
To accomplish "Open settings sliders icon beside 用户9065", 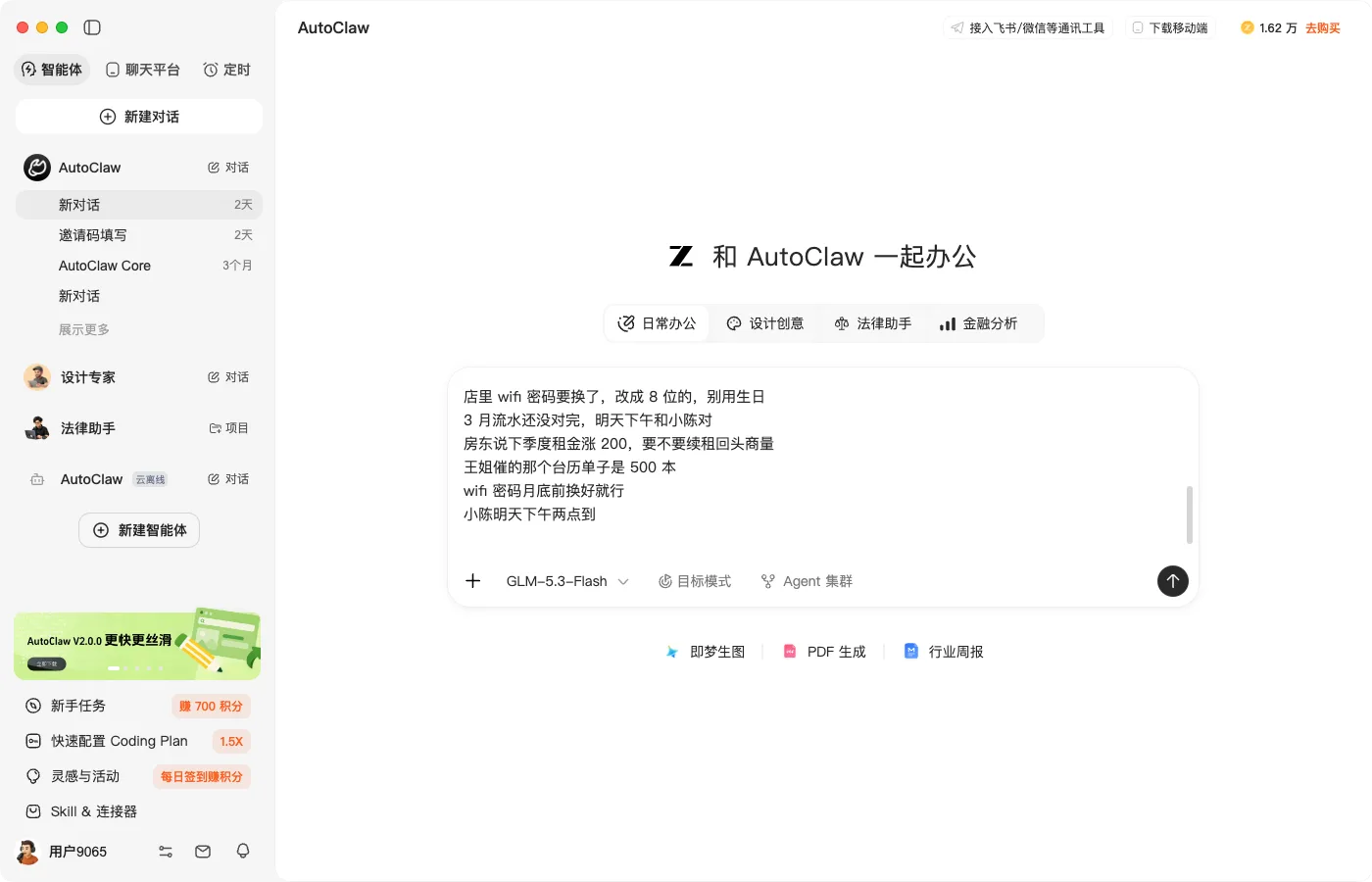I will [x=166, y=852].
